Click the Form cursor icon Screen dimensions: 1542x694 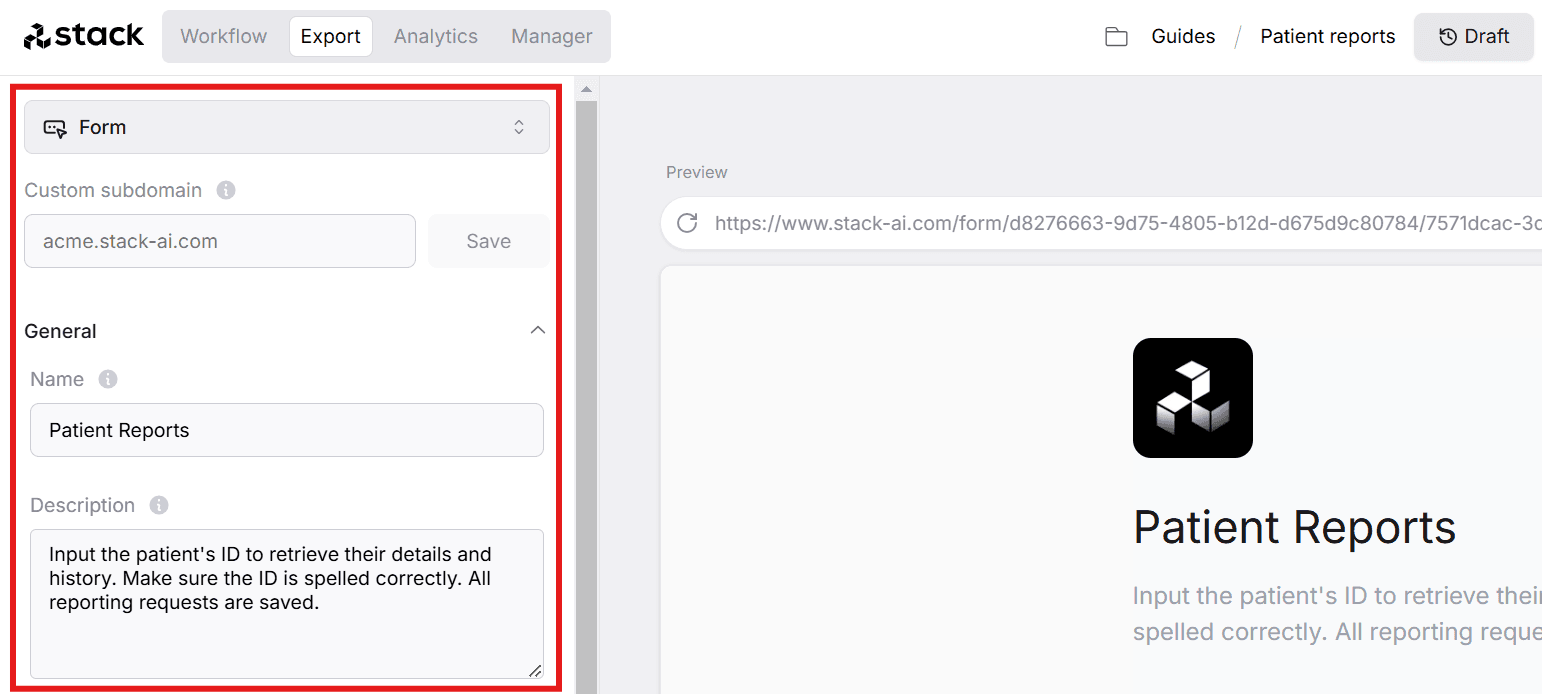point(55,128)
